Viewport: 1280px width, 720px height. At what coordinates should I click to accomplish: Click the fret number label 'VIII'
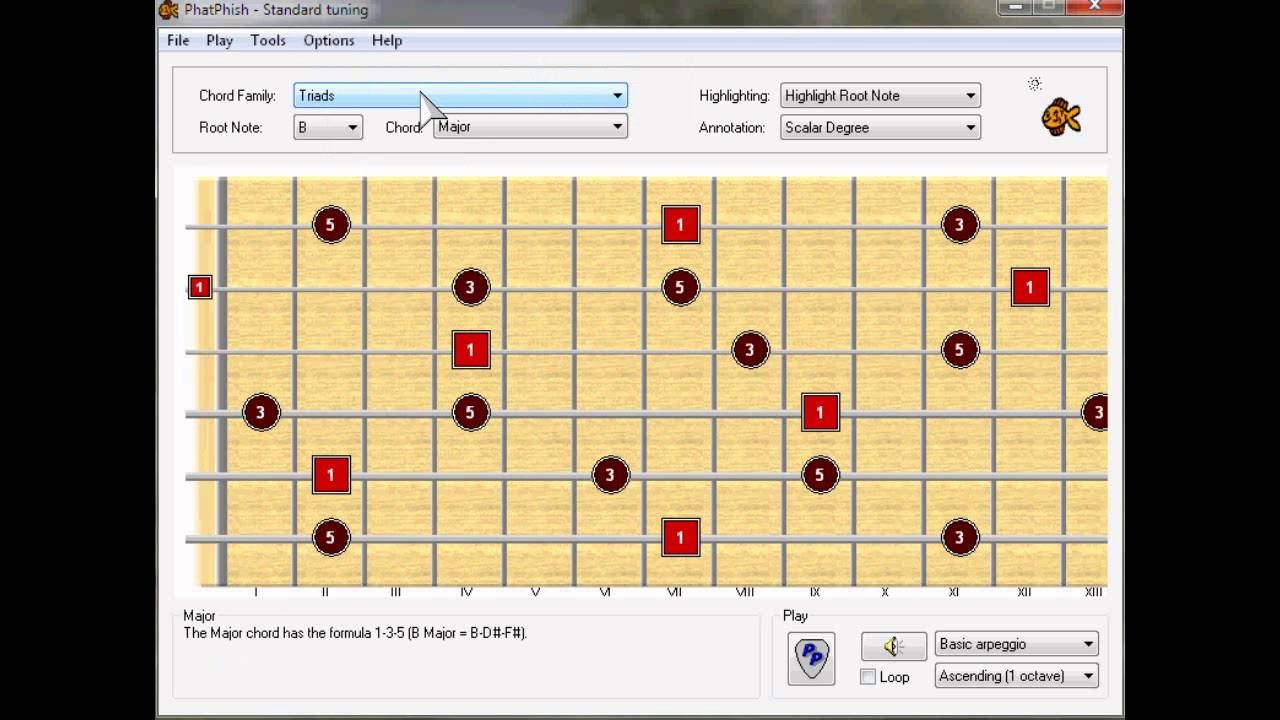(745, 592)
